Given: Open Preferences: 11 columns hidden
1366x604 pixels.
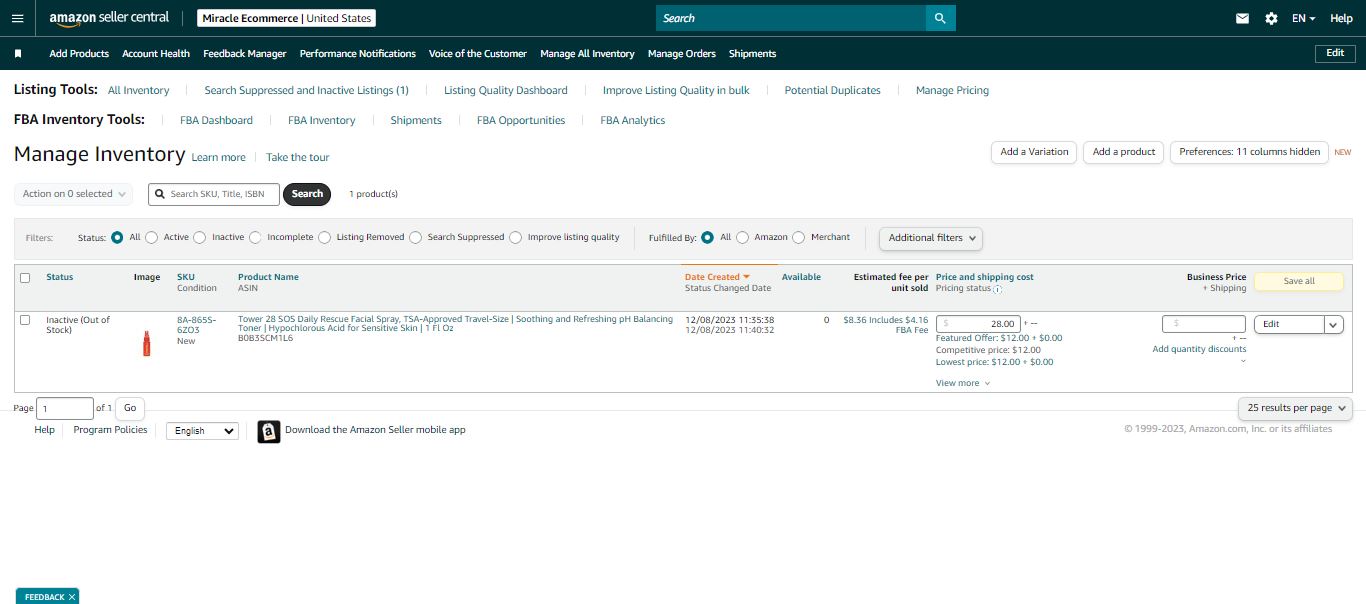Looking at the screenshot, I should pos(1249,152).
